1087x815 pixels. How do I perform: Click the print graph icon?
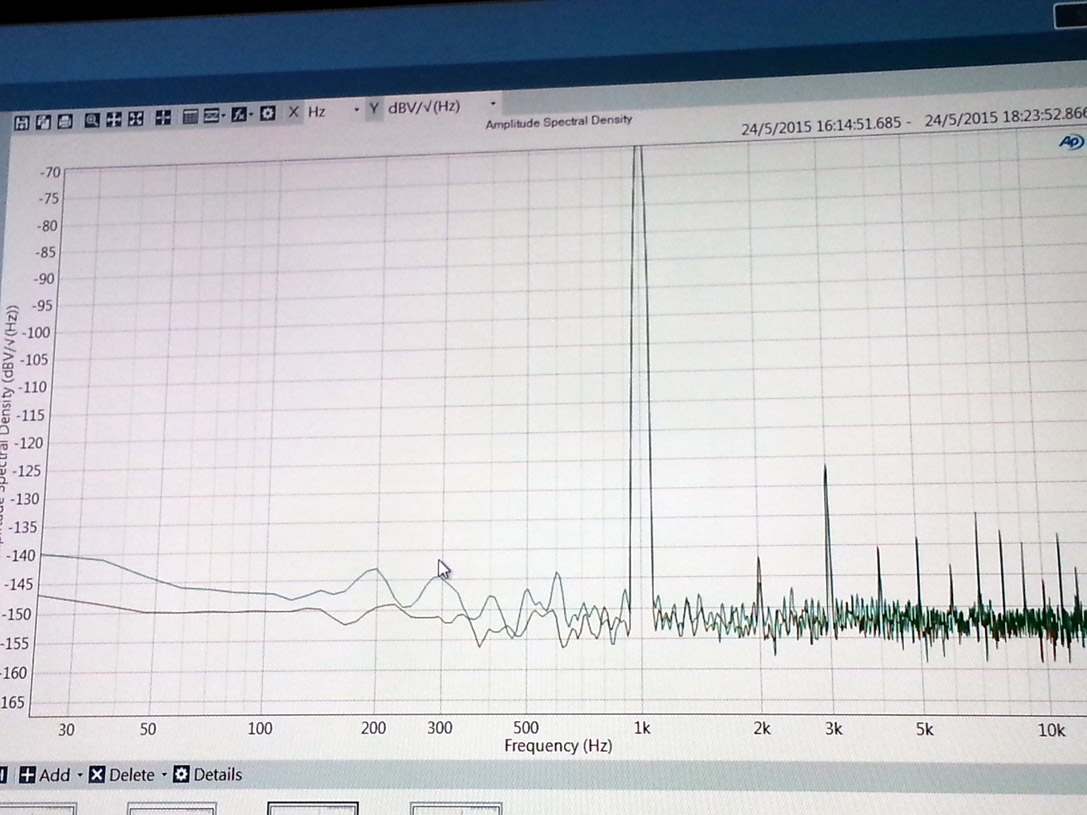[64, 122]
